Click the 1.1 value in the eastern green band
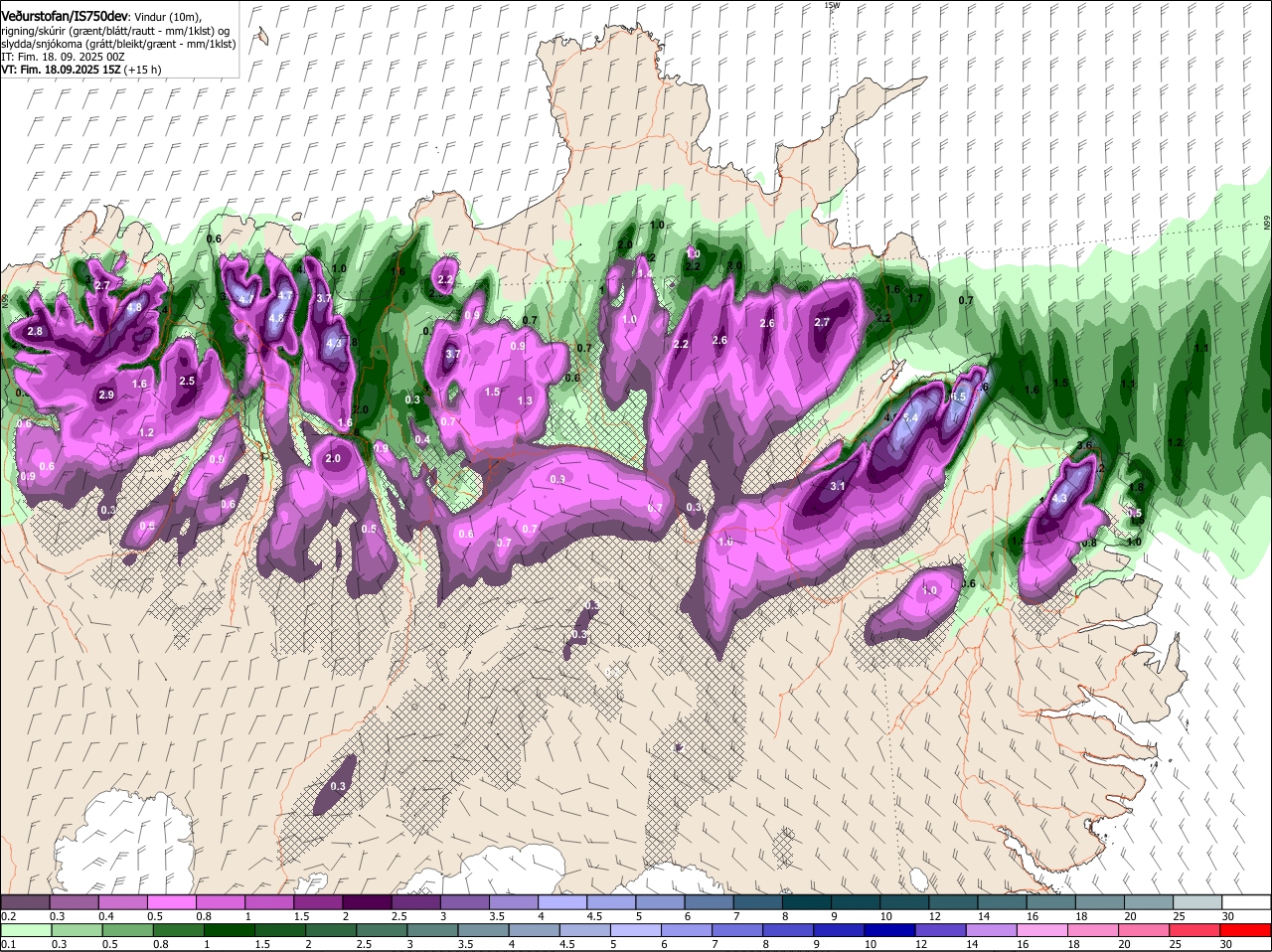 1201,348
